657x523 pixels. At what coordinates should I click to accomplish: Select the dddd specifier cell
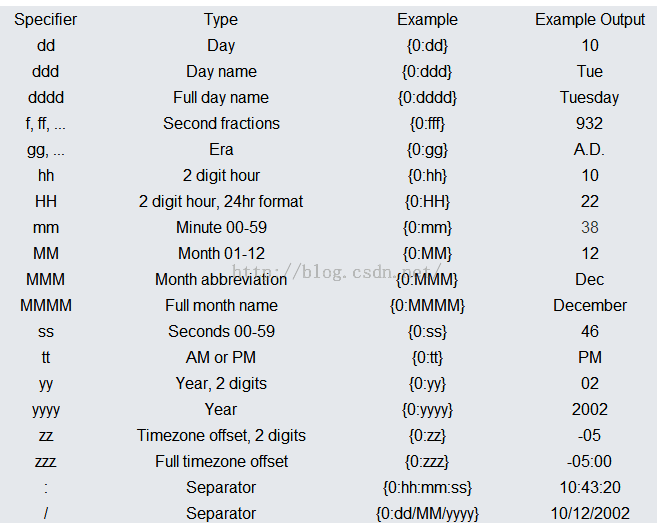[x=46, y=98]
